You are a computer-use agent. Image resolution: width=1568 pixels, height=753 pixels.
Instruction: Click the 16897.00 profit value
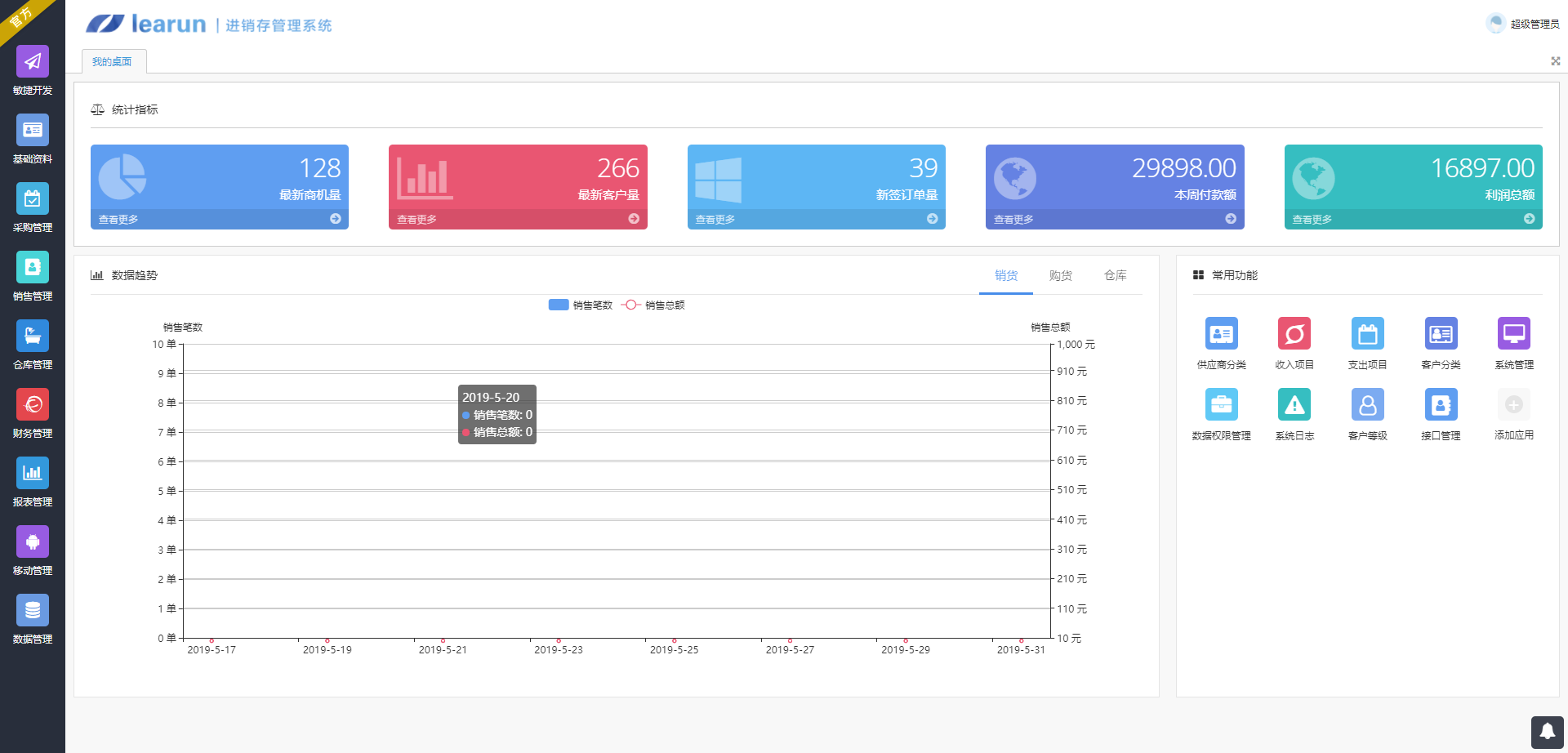[x=1482, y=168]
